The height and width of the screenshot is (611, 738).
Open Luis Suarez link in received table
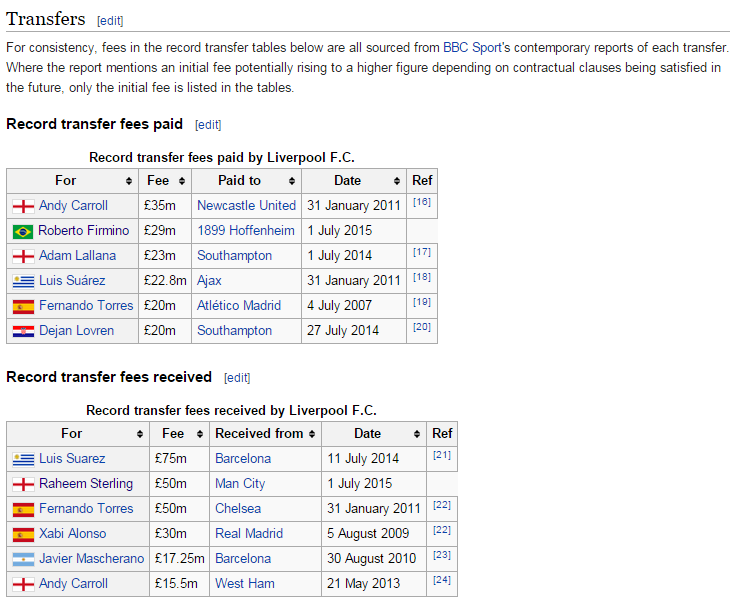[x=72, y=458]
